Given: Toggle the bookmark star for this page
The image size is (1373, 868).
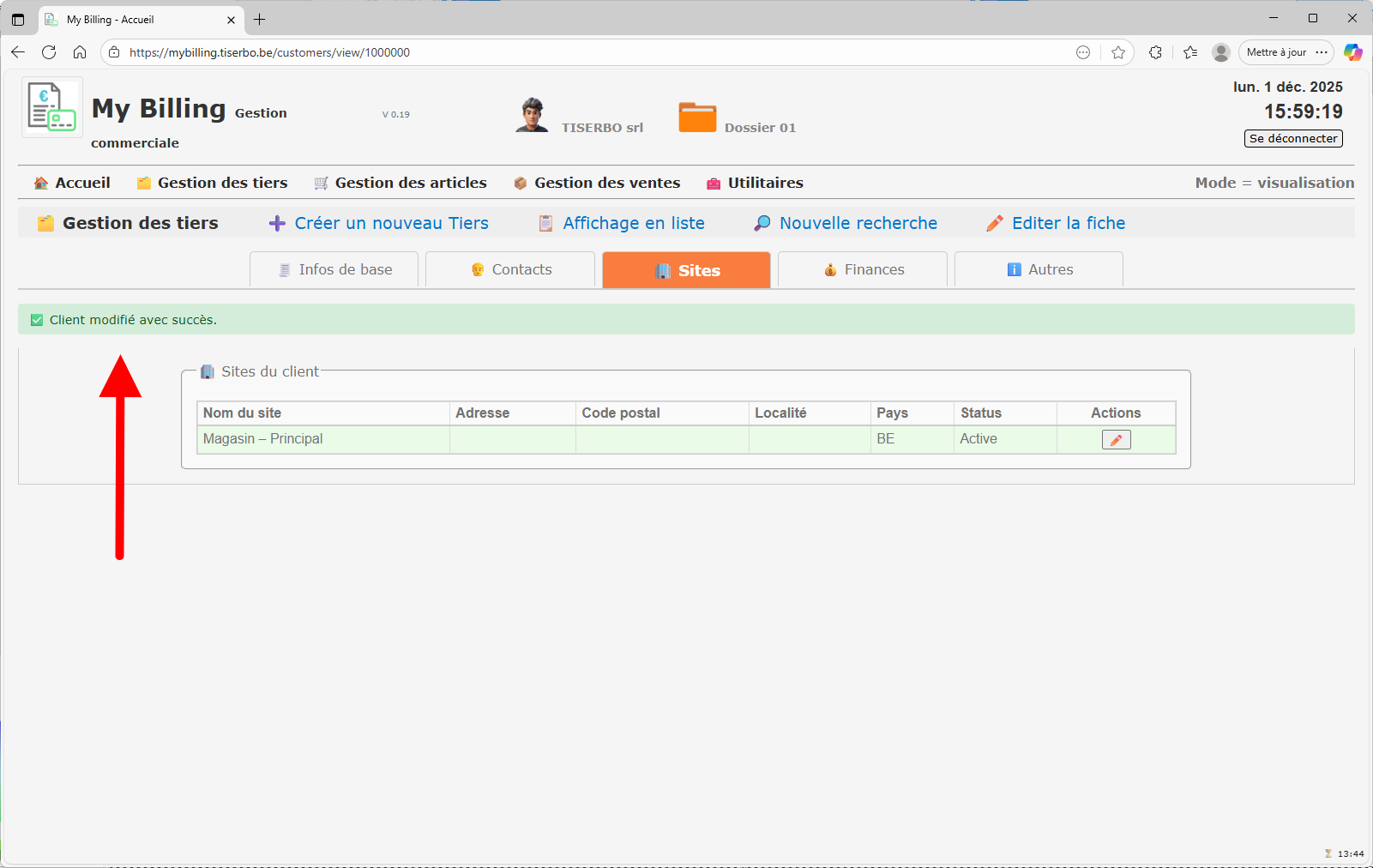Looking at the screenshot, I should [1118, 52].
